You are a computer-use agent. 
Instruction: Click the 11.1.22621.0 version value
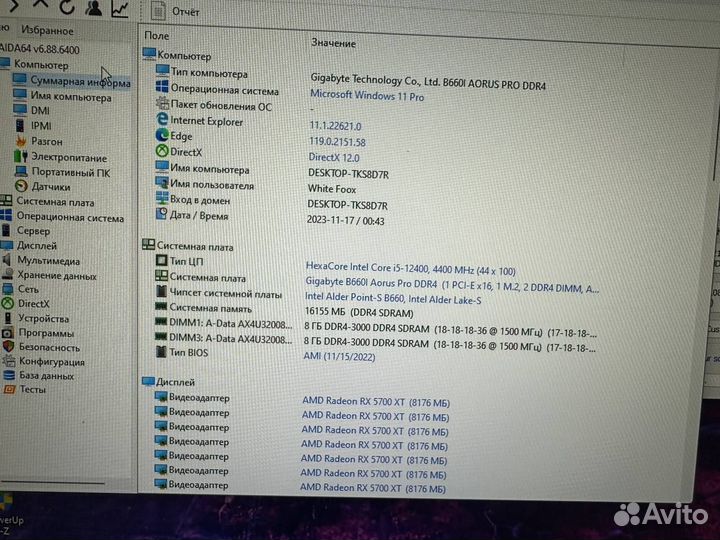coord(335,126)
